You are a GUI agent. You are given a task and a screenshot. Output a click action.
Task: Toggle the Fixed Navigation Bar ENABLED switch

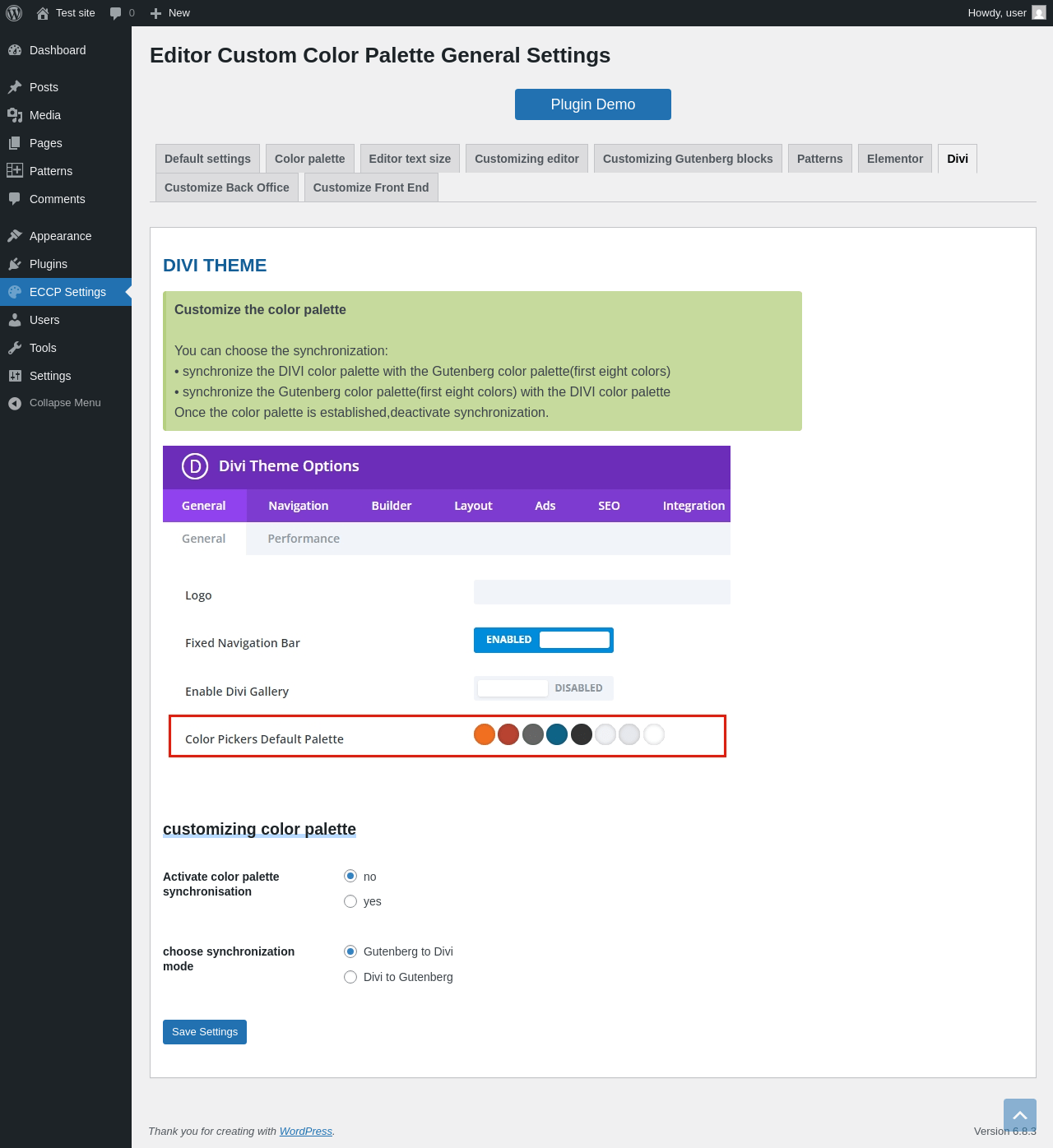pyautogui.click(x=544, y=640)
